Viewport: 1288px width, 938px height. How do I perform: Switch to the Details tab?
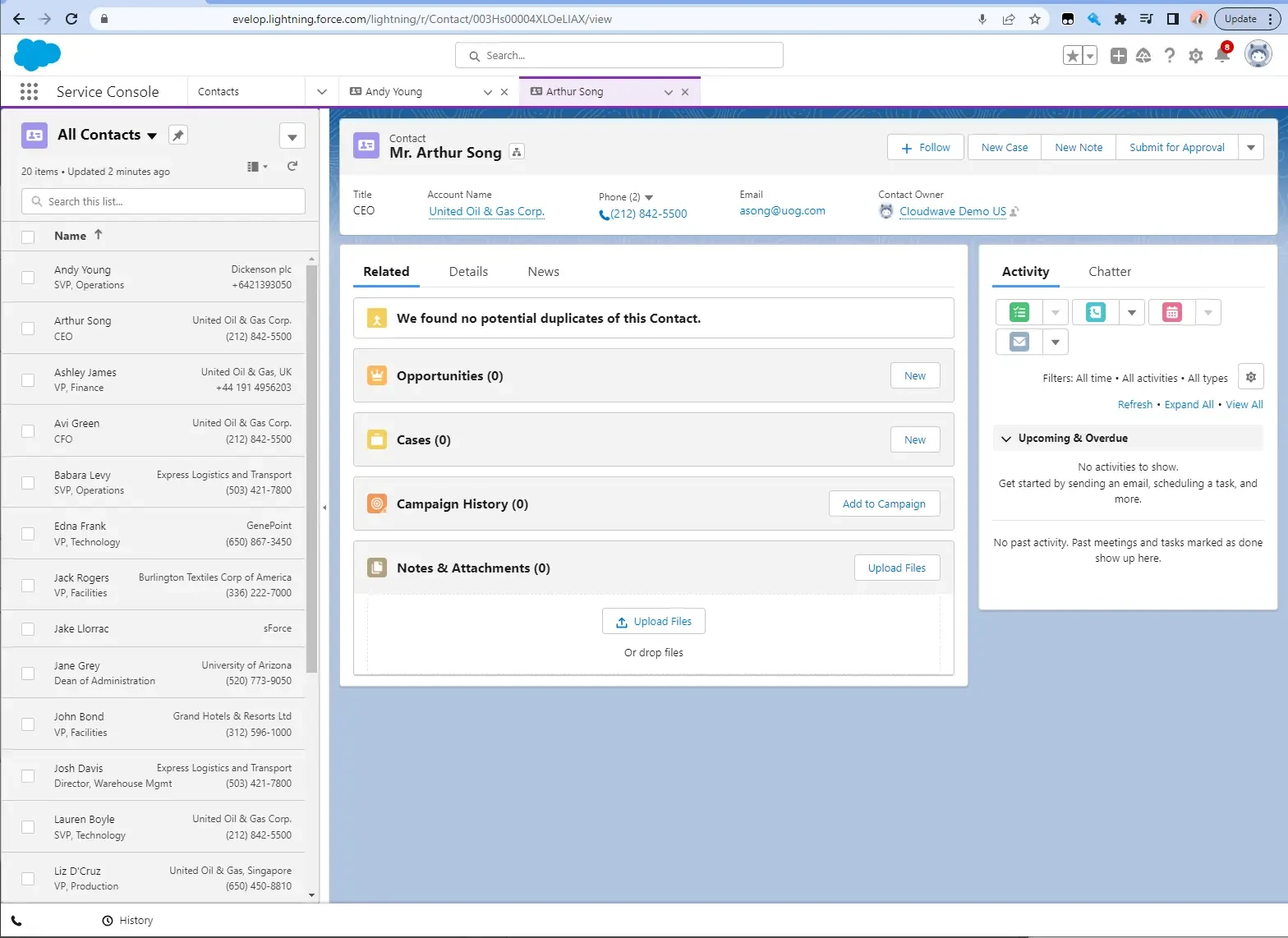click(468, 272)
